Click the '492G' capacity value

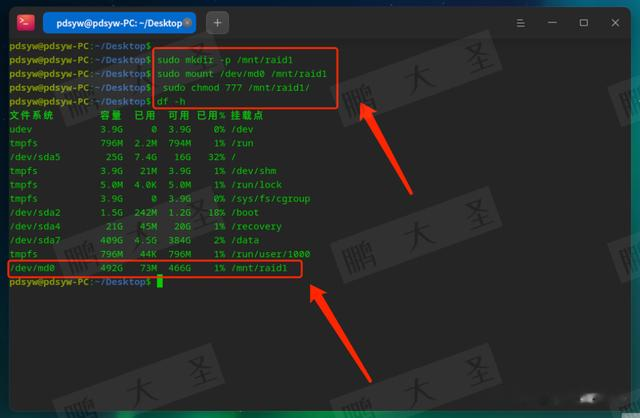pos(111,268)
